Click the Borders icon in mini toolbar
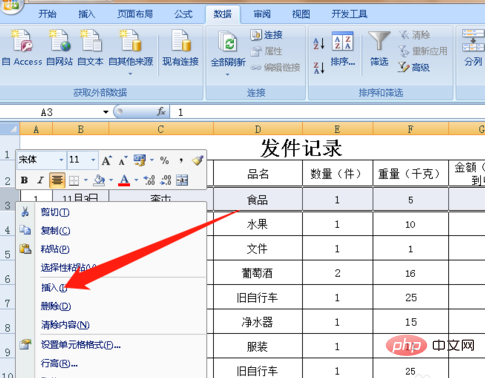Viewport: 485px width, 378px height. tap(74, 180)
